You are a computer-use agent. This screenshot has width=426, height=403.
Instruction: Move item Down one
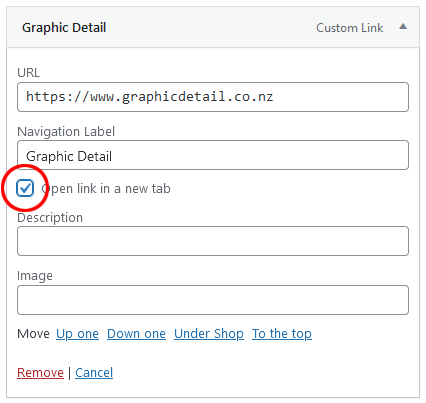136,334
